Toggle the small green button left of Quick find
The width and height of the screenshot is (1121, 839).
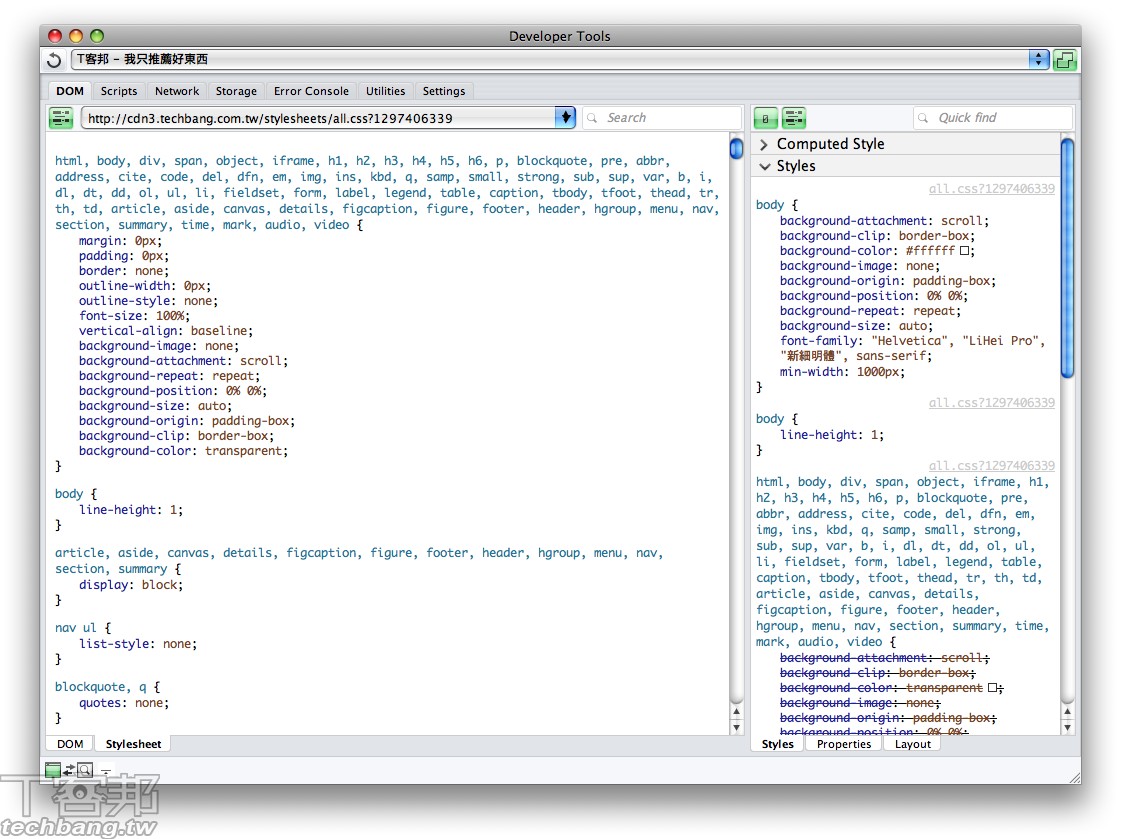point(765,118)
